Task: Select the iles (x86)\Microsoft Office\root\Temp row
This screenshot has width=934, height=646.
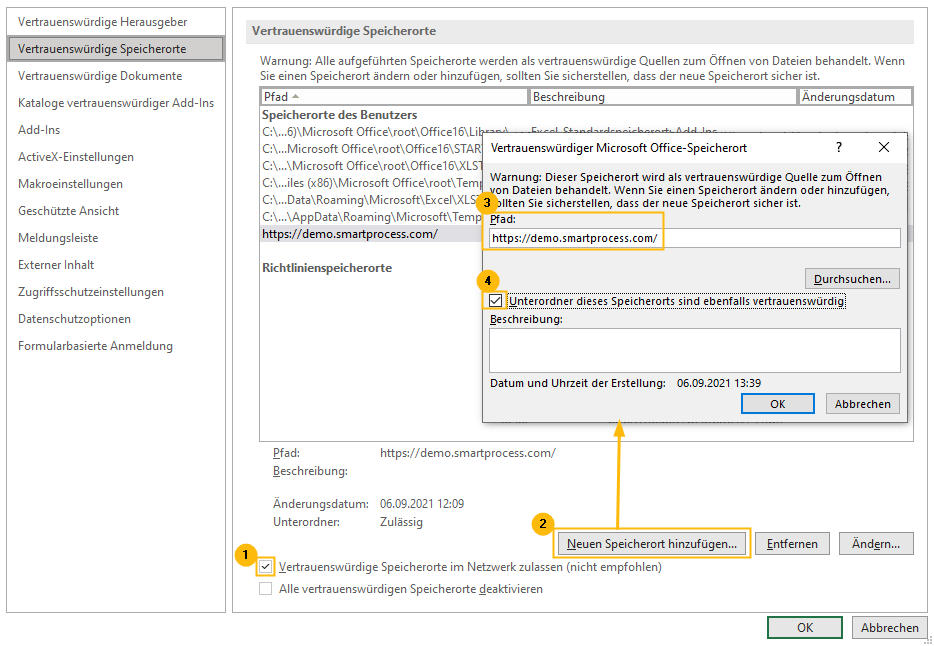Action: click(371, 183)
